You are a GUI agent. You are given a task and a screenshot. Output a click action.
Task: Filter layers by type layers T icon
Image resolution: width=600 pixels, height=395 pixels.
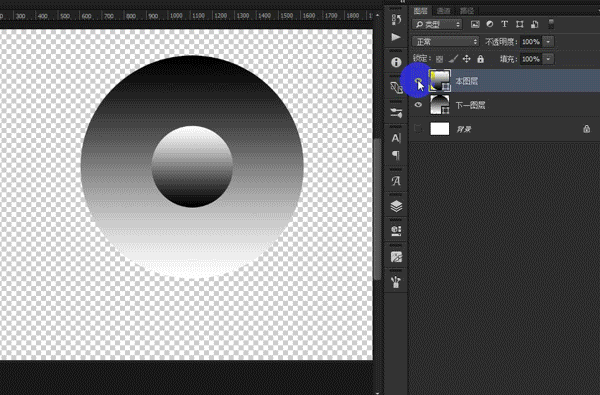505,24
